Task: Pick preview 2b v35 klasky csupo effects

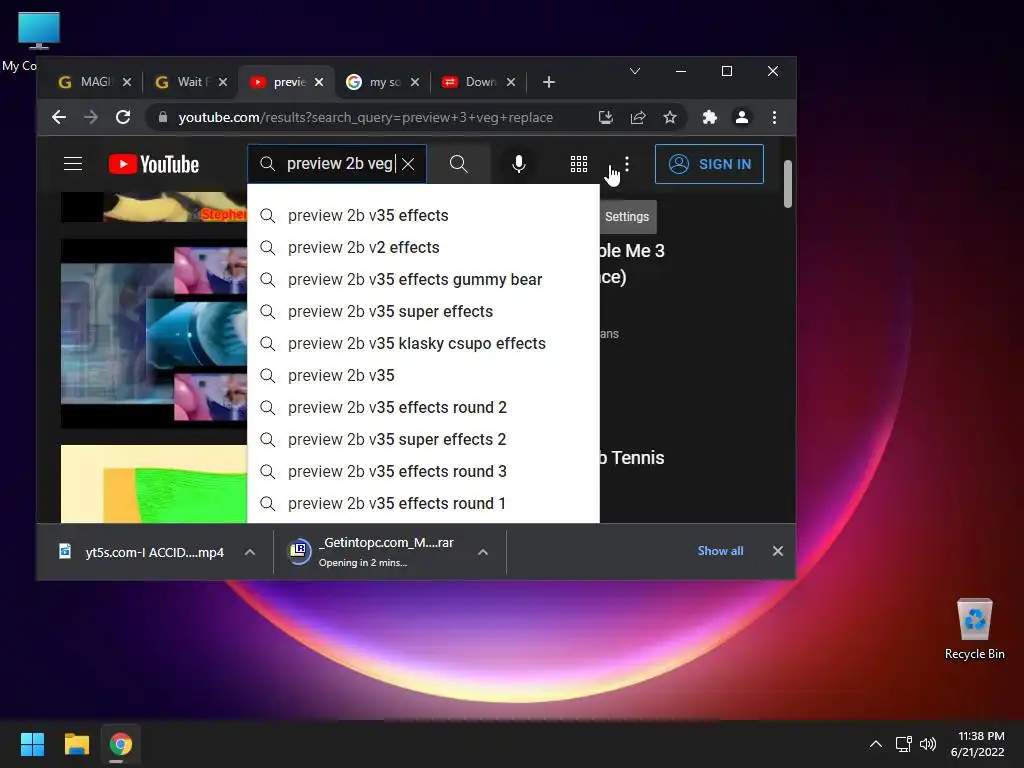Action: point(423,344)
